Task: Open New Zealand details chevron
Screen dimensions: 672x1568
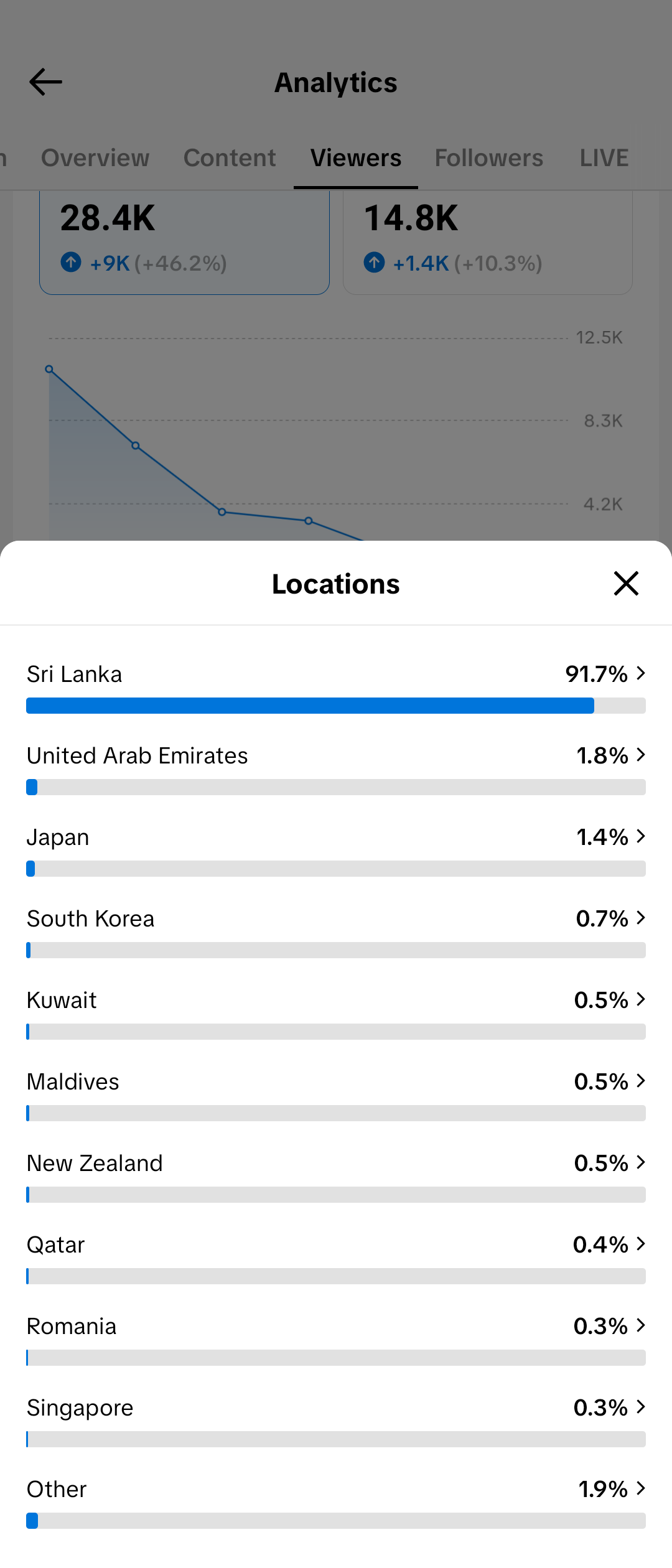Action: tap(641, 1162)
